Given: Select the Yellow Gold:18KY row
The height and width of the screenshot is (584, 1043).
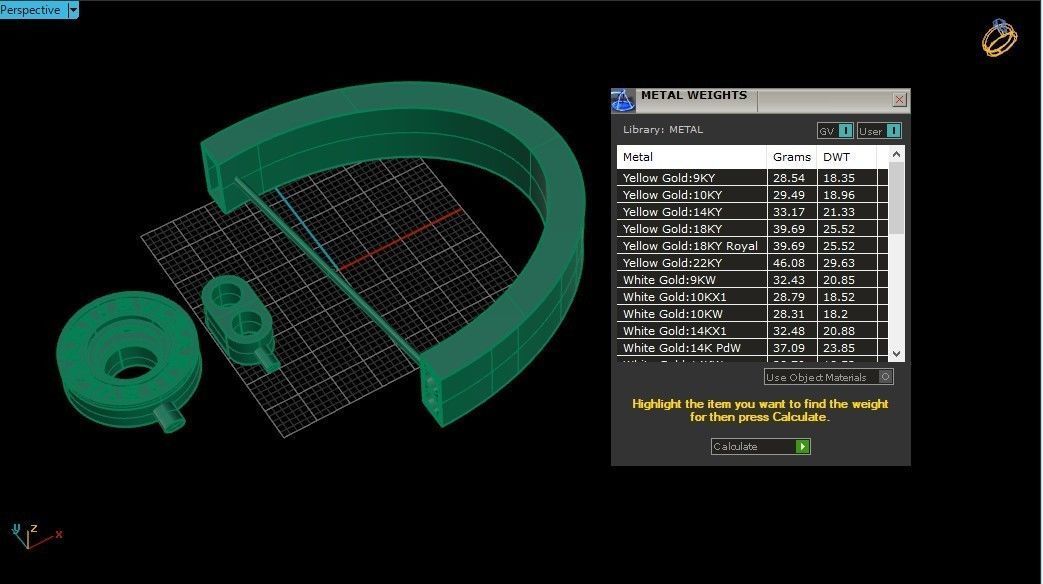Looking at the screenshot, I should coord(752,229).
